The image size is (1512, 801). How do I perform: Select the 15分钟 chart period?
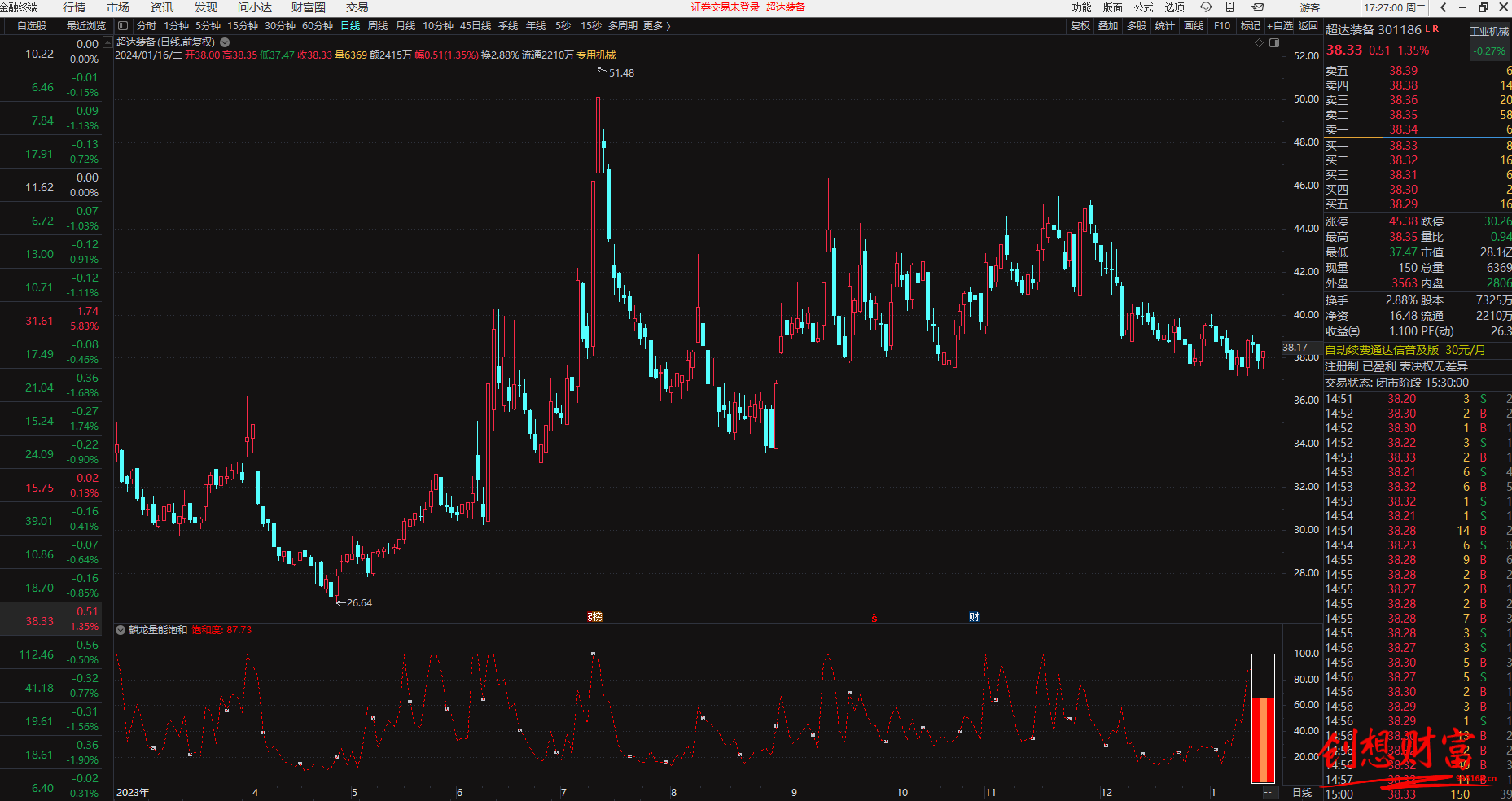coord(243,26)
